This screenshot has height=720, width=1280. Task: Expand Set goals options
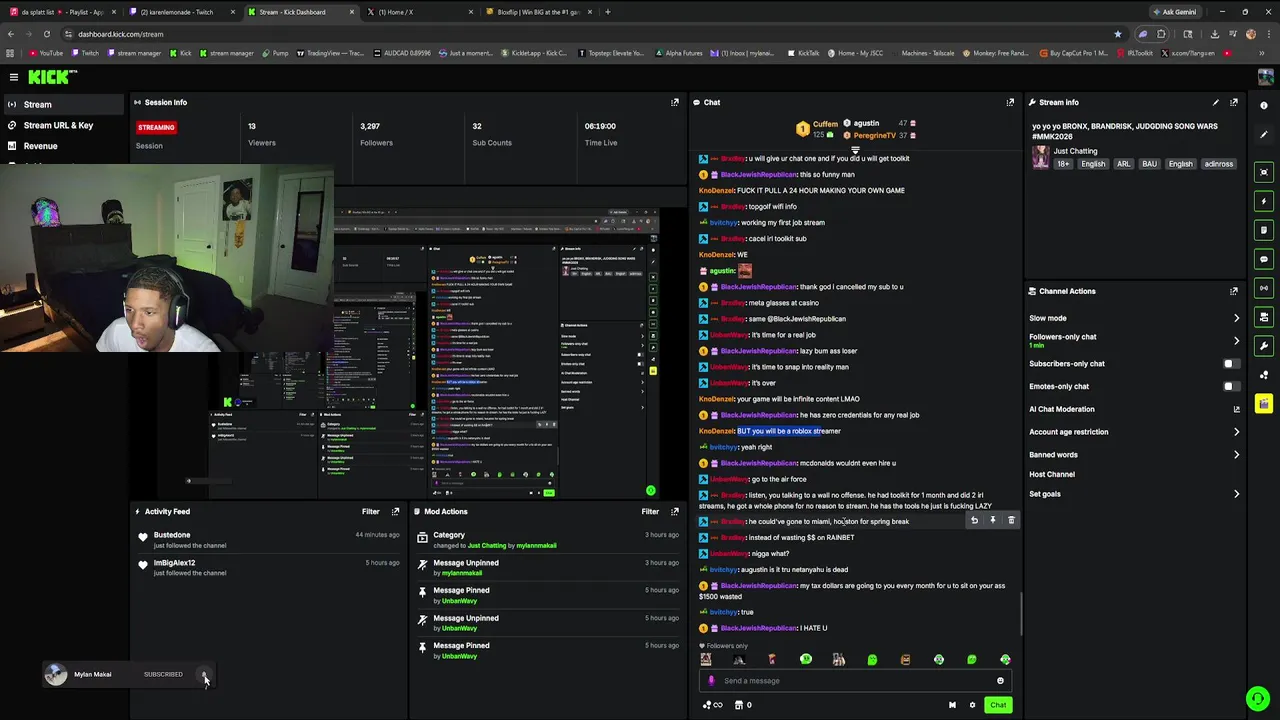[x=1236, y=494]
